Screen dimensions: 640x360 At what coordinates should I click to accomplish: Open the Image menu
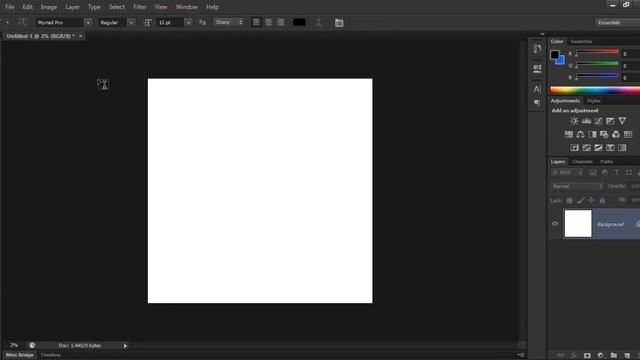click(49, 7)
